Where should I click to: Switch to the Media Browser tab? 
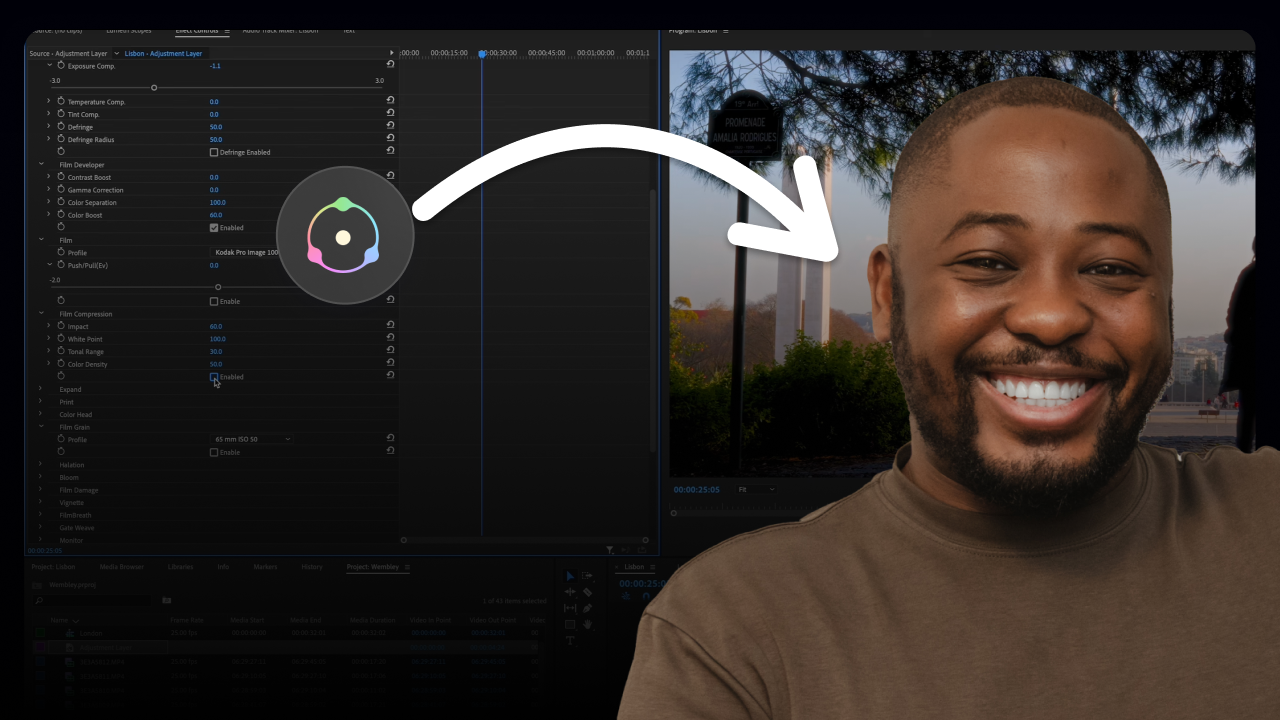pos(121,566)
